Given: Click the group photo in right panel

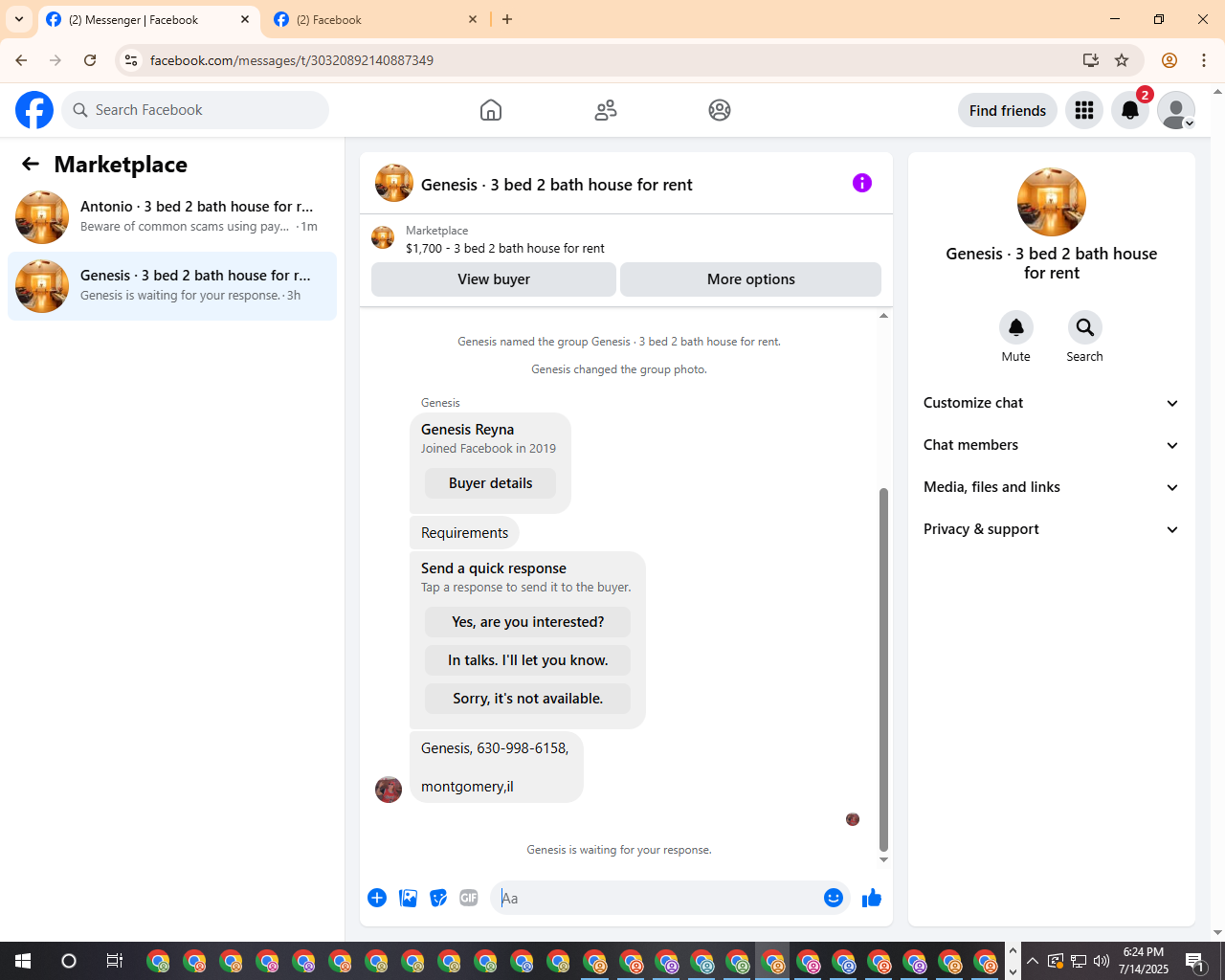Looking at the screenshot, I should pos(1052,202).
